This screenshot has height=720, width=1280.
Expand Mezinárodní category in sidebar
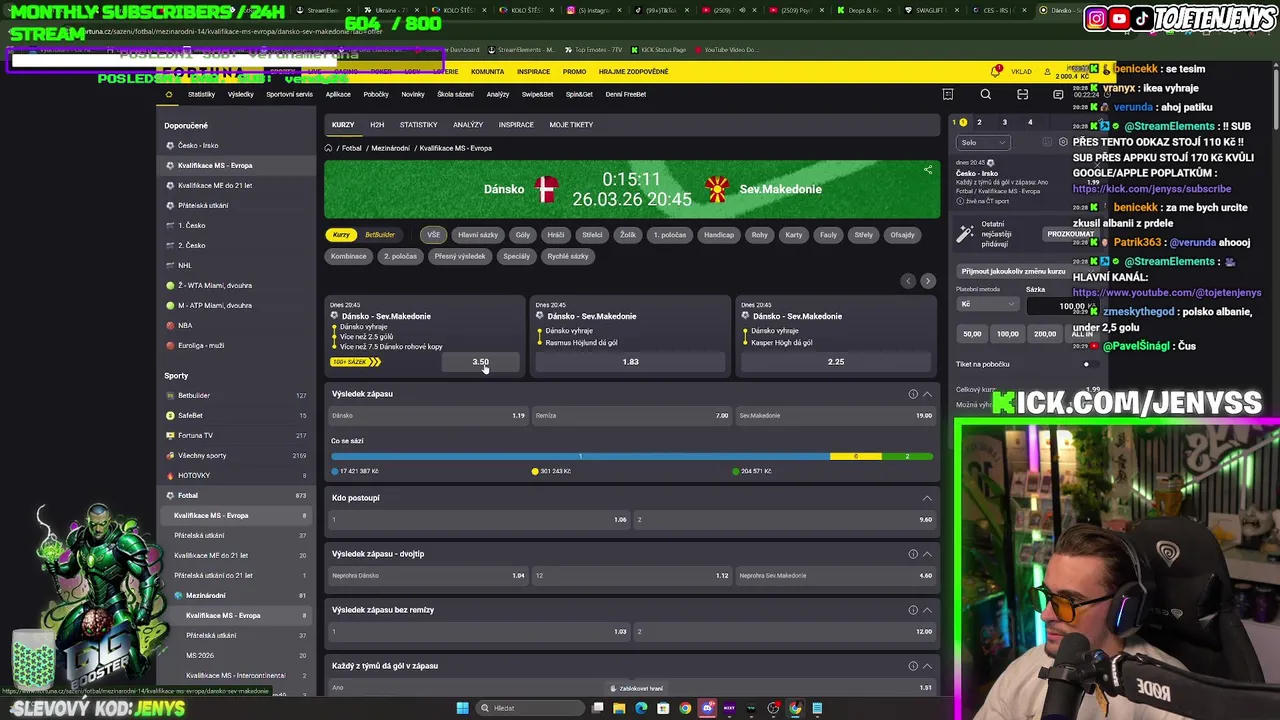(x=238, y=595)
